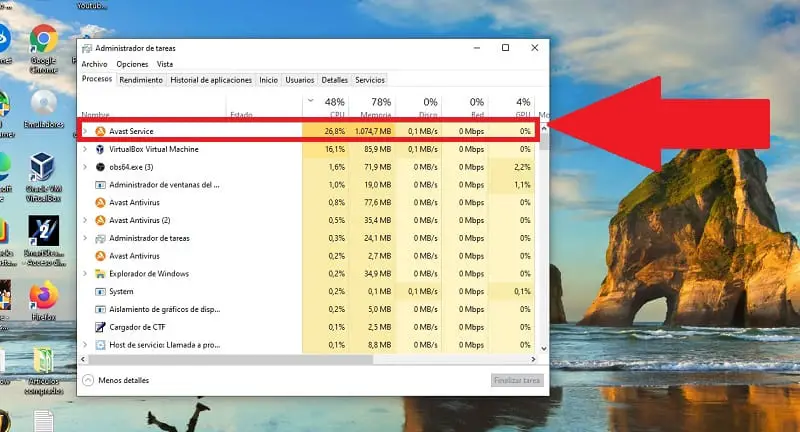Switch to the Detalles tab

point(334,80)
